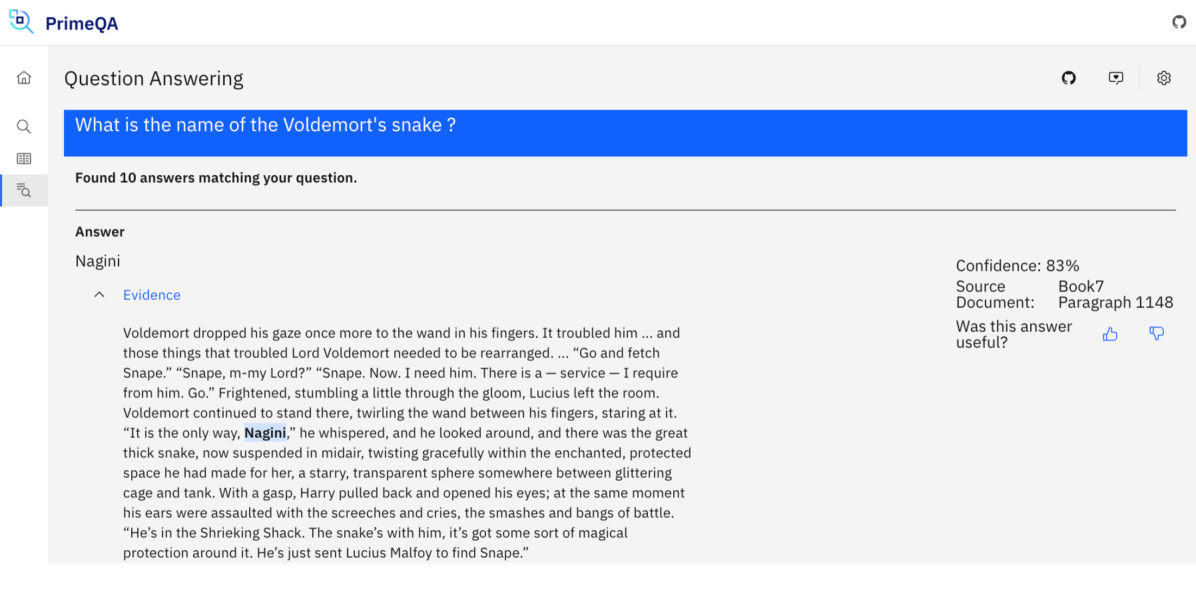Open the Home page from the sidebar
Screen dimensions: 1196x594
pos(24,78)
